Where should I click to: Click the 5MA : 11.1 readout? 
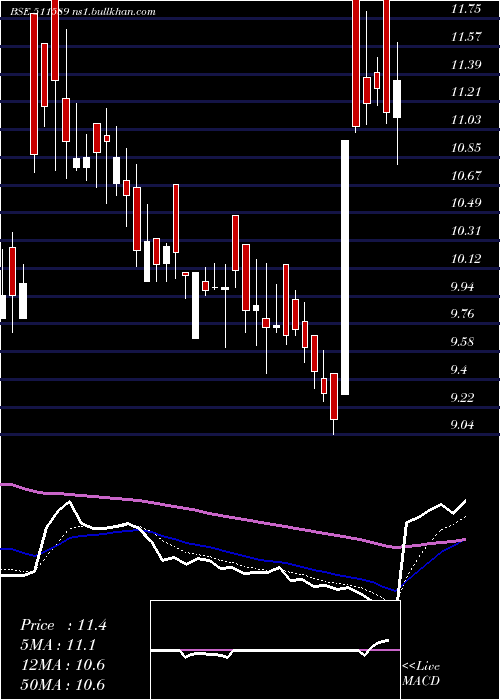60,645
